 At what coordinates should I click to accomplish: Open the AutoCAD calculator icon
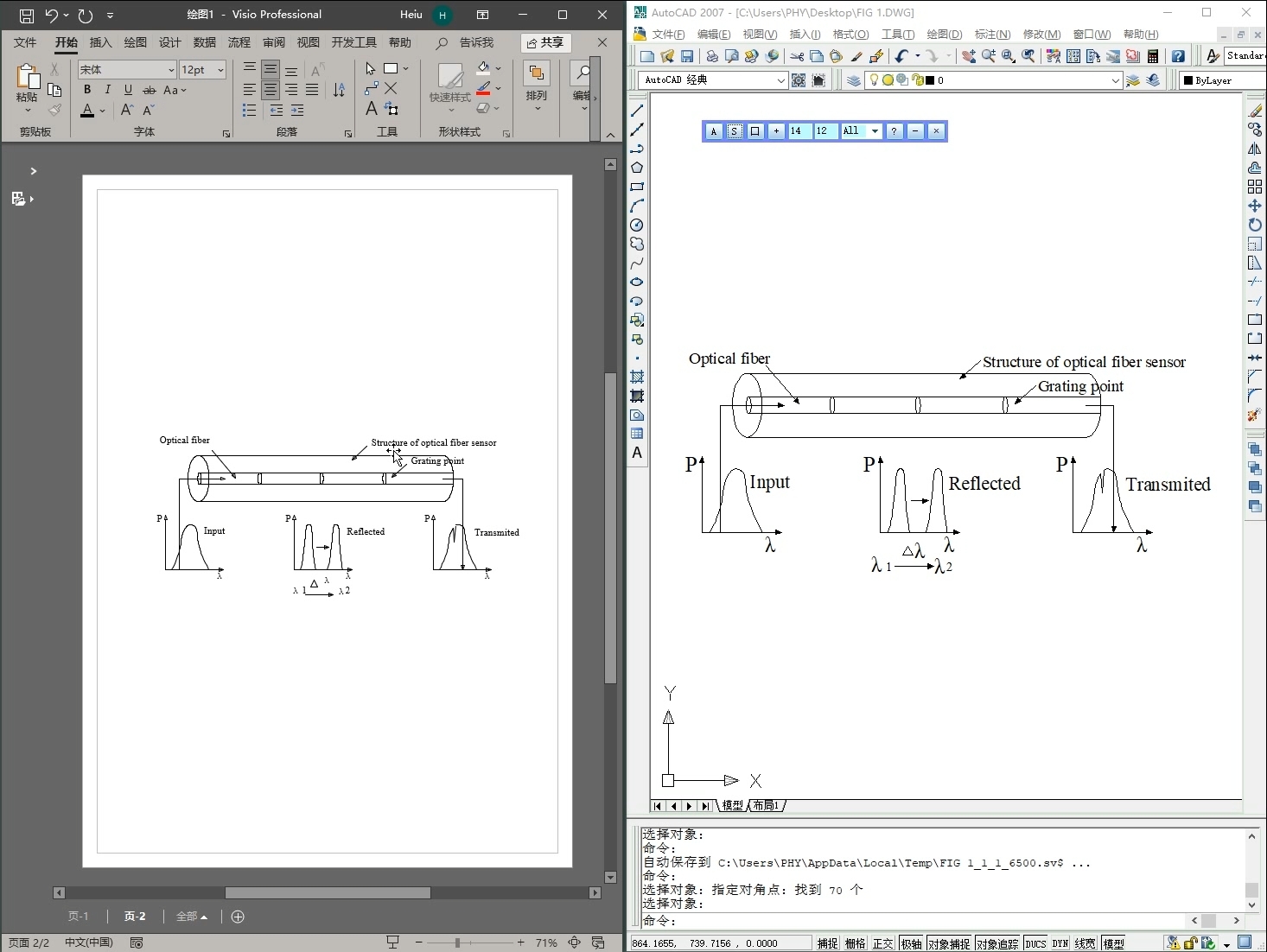click(x=1153, y=56)
